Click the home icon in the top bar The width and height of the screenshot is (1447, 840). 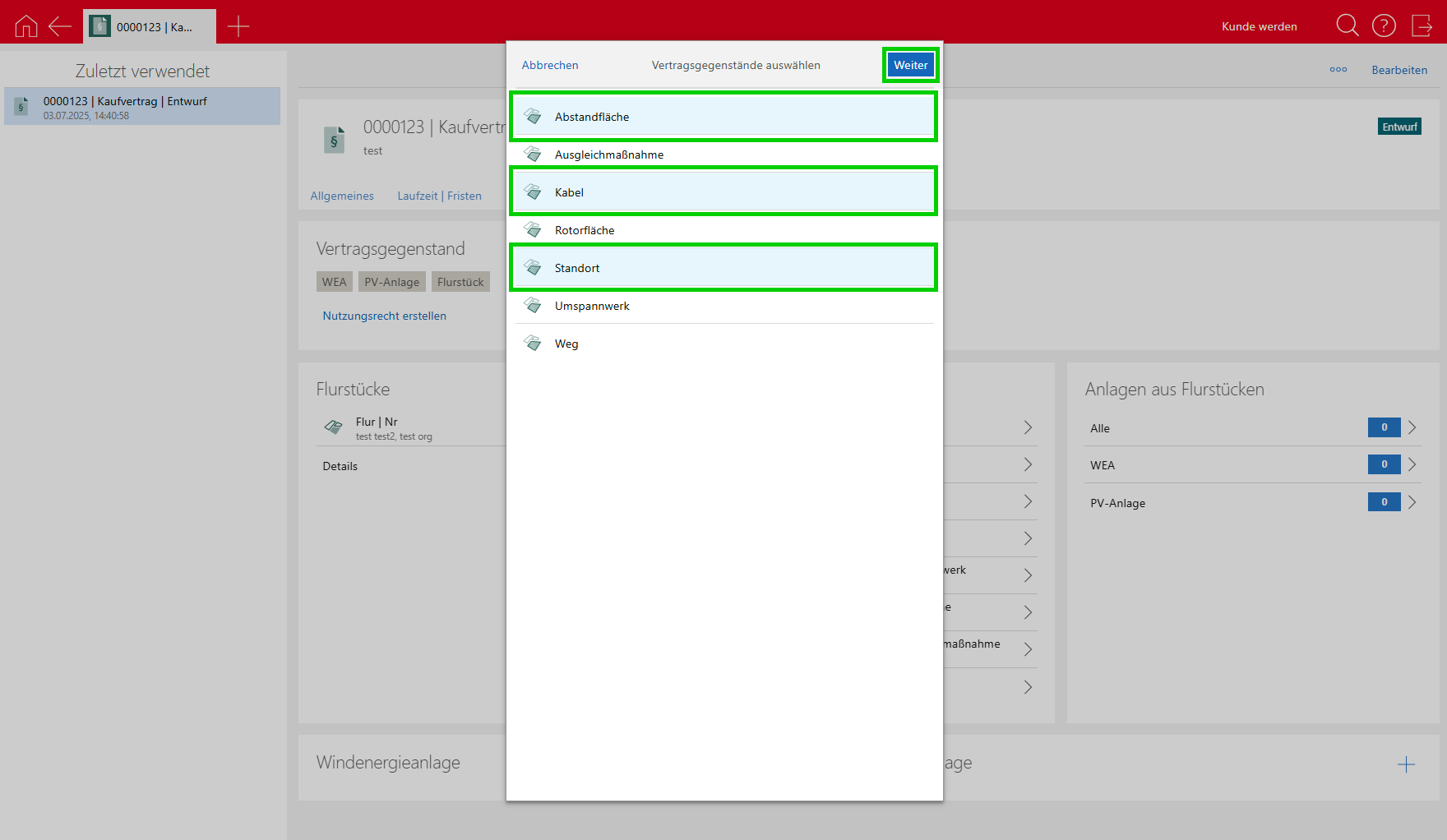(x=26, y=26)
